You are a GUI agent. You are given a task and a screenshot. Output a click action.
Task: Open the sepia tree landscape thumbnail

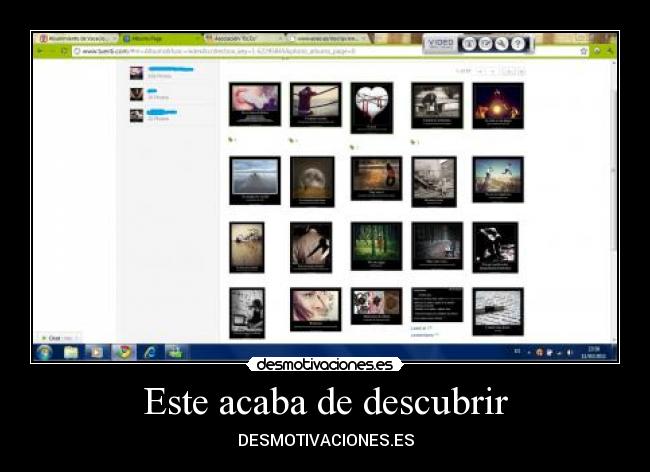(247, 247)
